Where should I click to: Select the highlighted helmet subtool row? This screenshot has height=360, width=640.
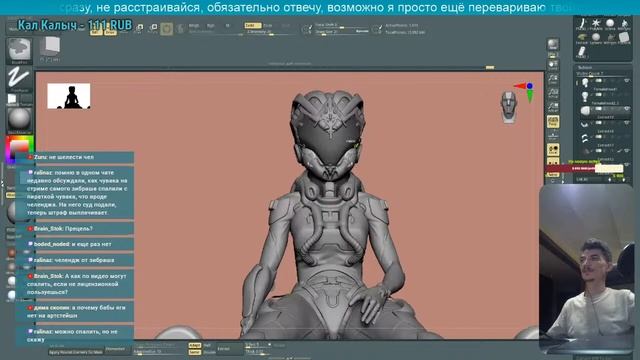point(606,111)
